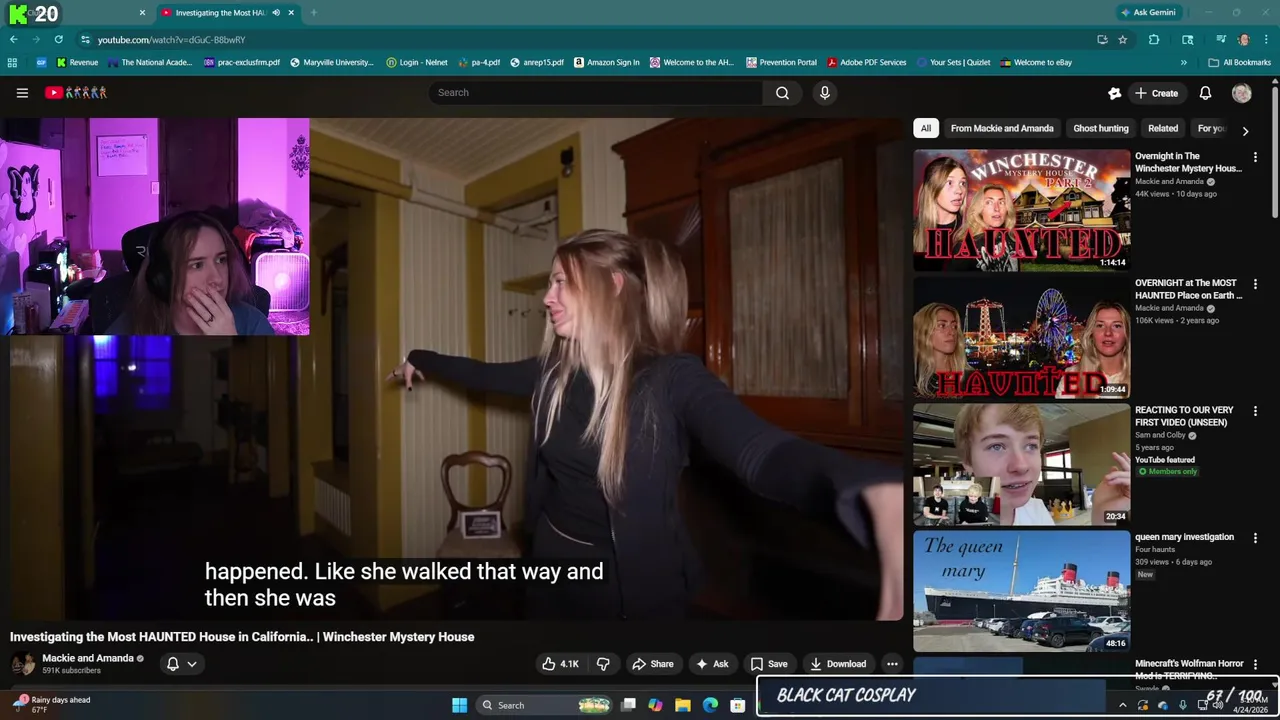Open File Explorer from the taskbar
The width and height of the screenshot is (1280, 720).
pyautogui.click(x=683, y=705)
